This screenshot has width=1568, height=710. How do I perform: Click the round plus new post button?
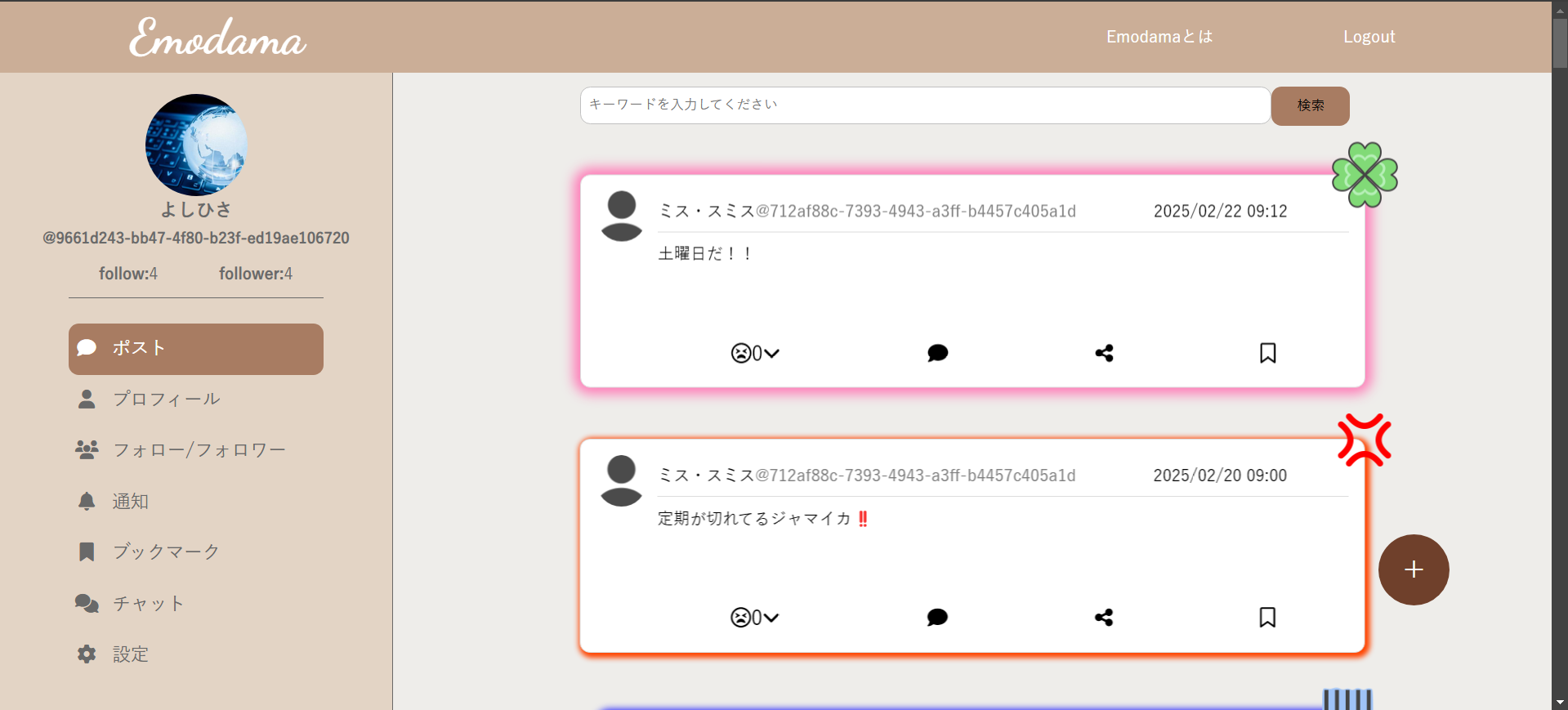[x=1414, y=569]
